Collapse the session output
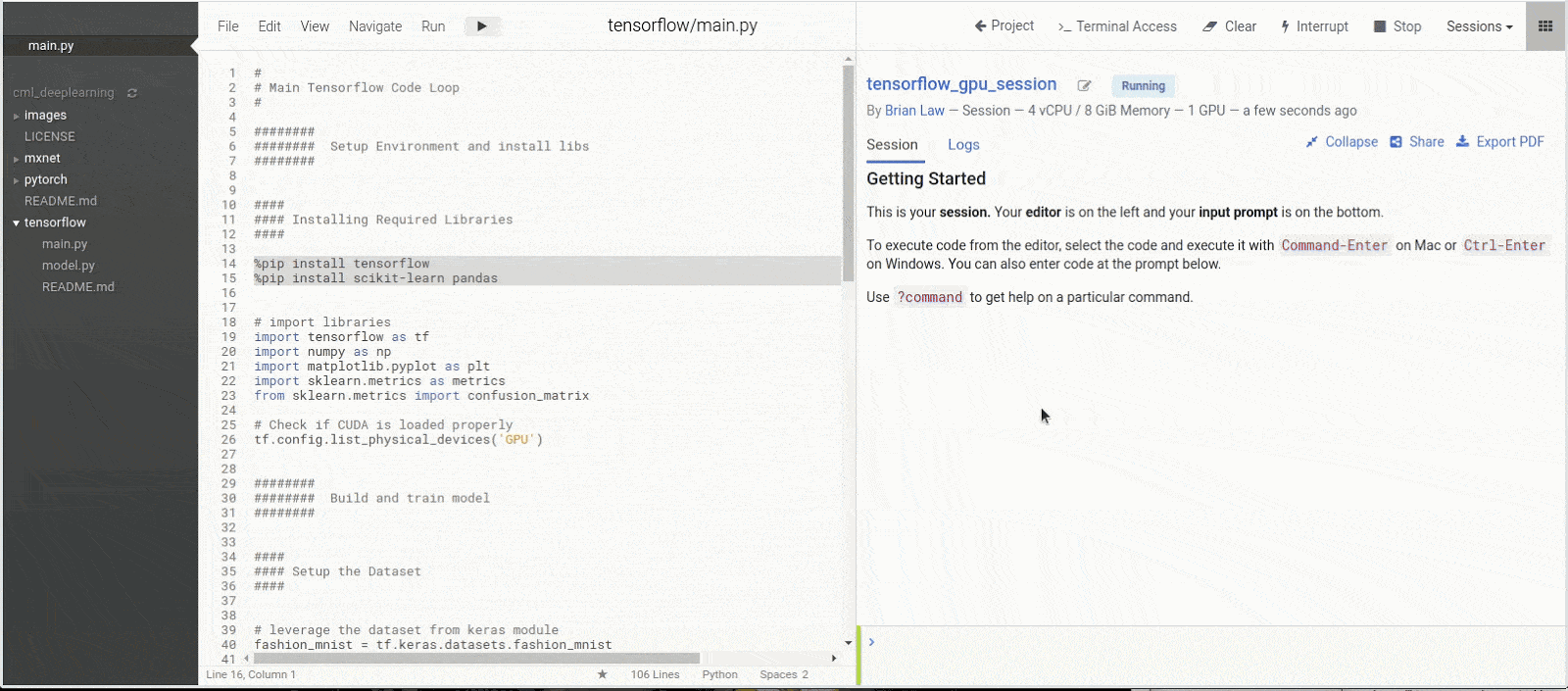This screenshot has height=691, width=1568. point(1342,142)
